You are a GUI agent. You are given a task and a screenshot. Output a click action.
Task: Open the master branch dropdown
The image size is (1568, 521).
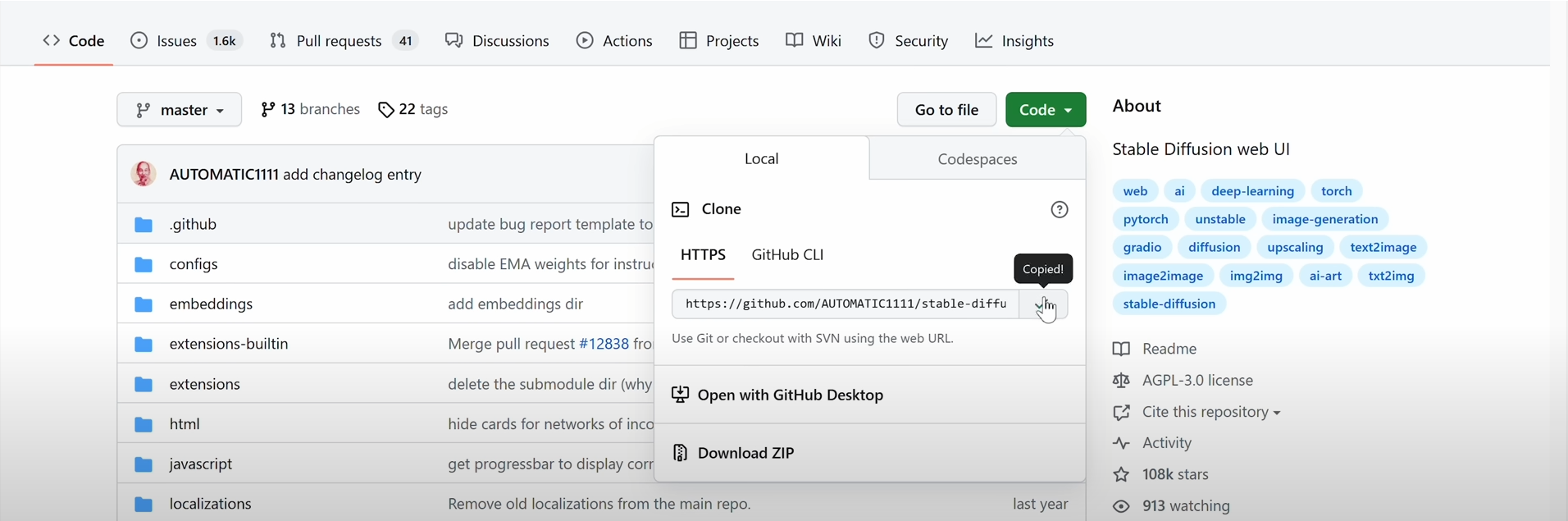coord(180,109)
